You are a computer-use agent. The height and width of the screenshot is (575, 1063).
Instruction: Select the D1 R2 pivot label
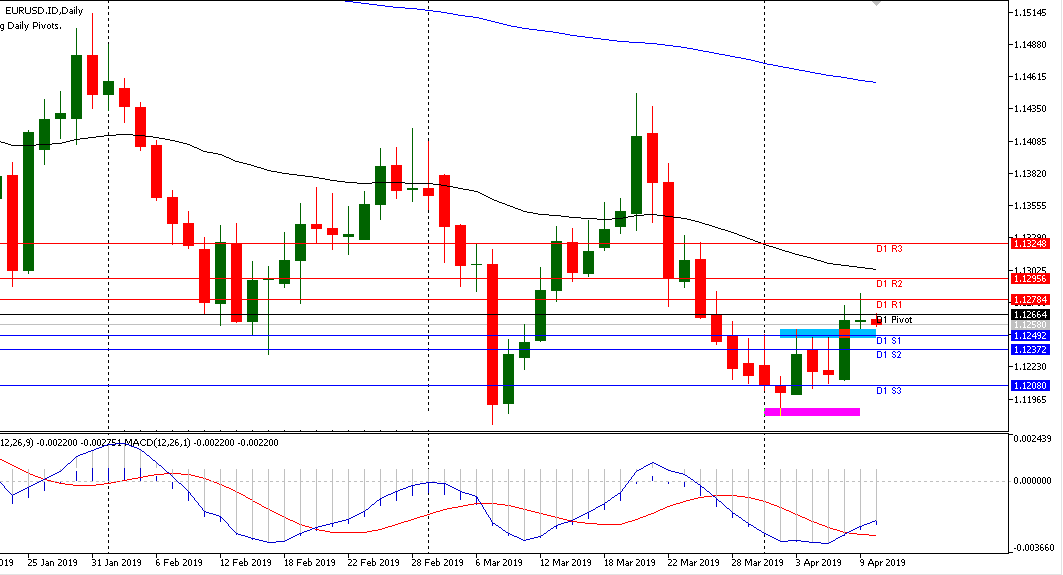889,284
